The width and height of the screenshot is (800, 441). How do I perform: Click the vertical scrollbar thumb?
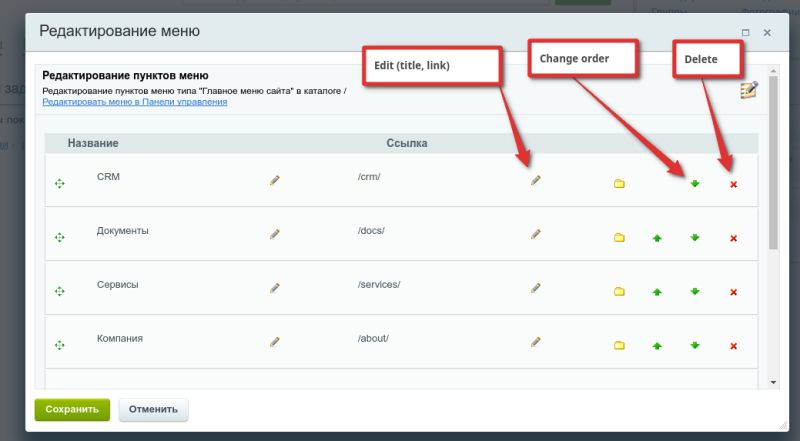pyautogui.click(x=773, y=162)
